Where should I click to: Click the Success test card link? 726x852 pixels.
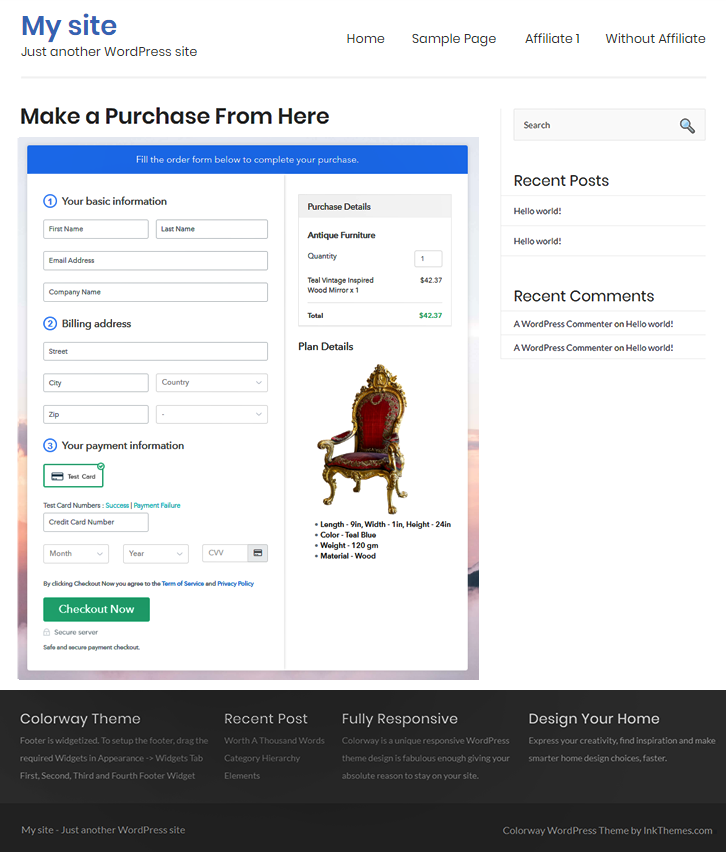(117, 505)
